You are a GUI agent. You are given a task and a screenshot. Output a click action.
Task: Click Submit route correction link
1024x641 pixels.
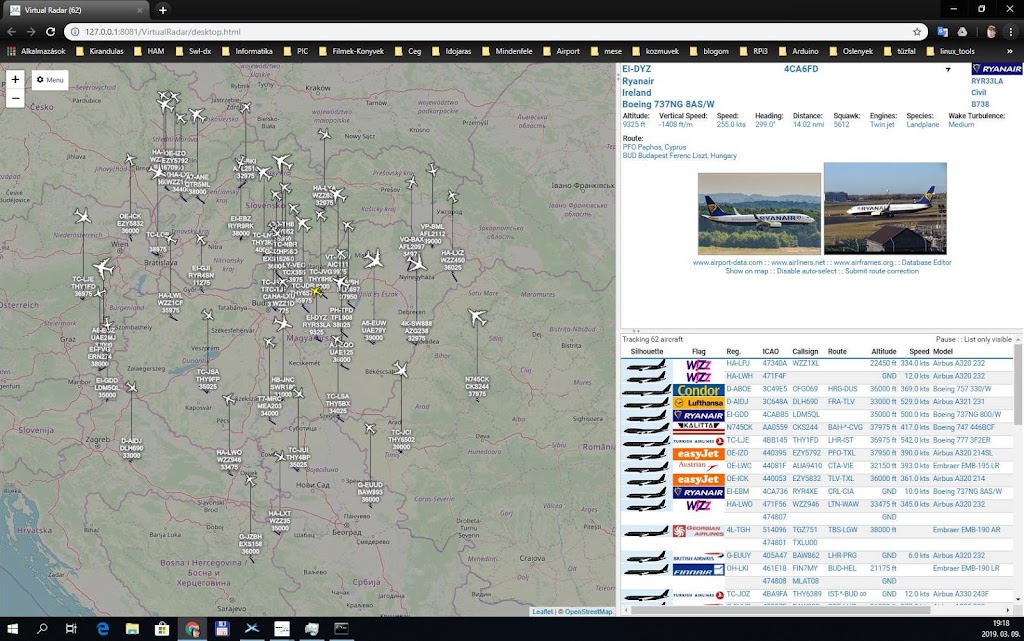(881, 271)
